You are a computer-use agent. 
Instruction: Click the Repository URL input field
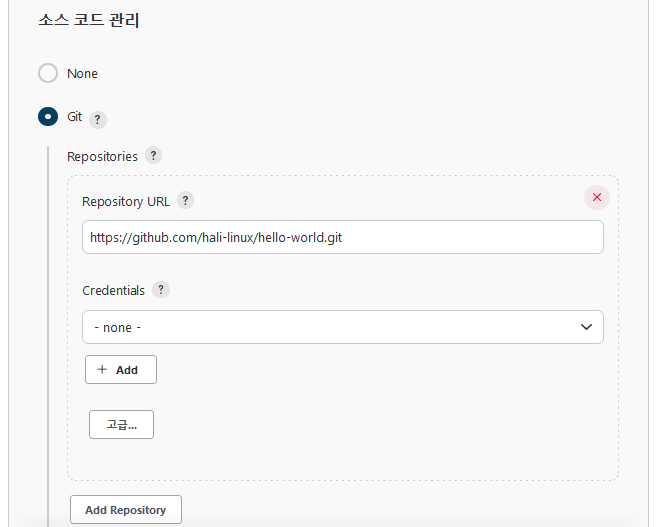coord(343,237)
